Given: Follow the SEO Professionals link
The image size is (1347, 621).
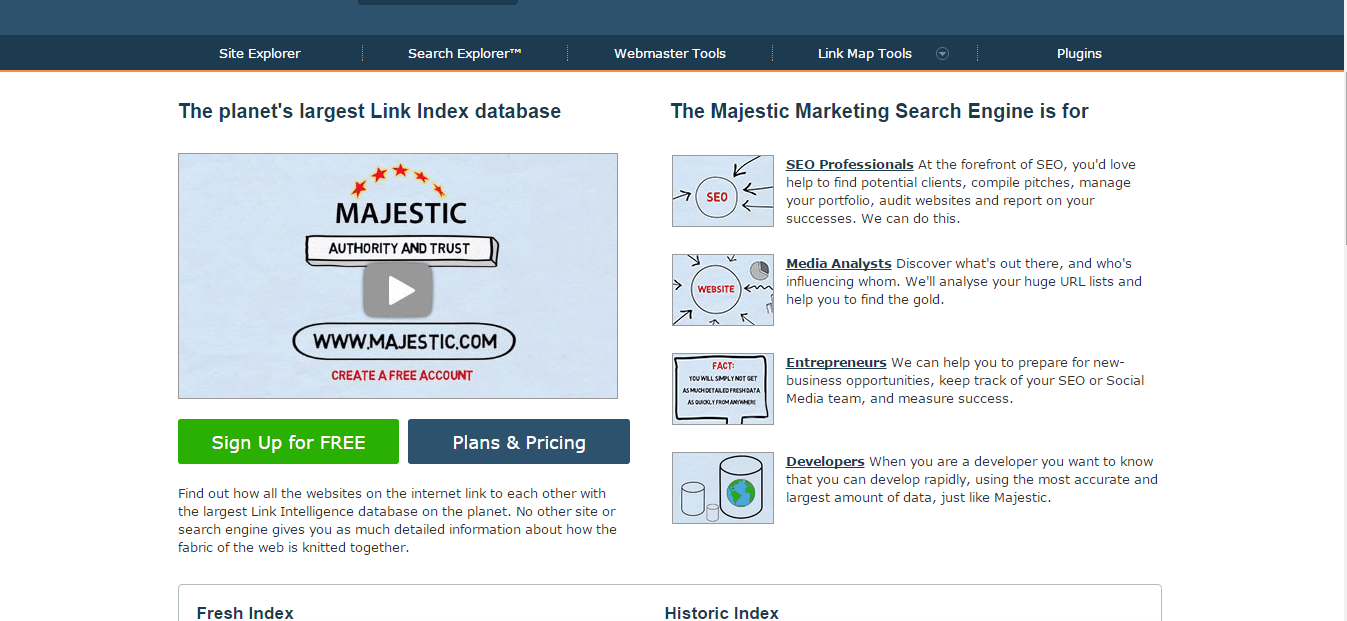Looking at the screenshot, I should pos(850,165).
